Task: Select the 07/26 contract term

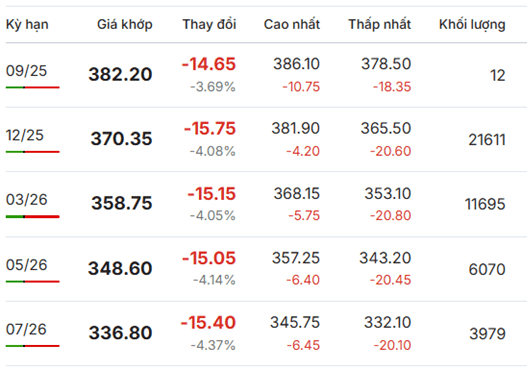Action: [x=26, y=329]
